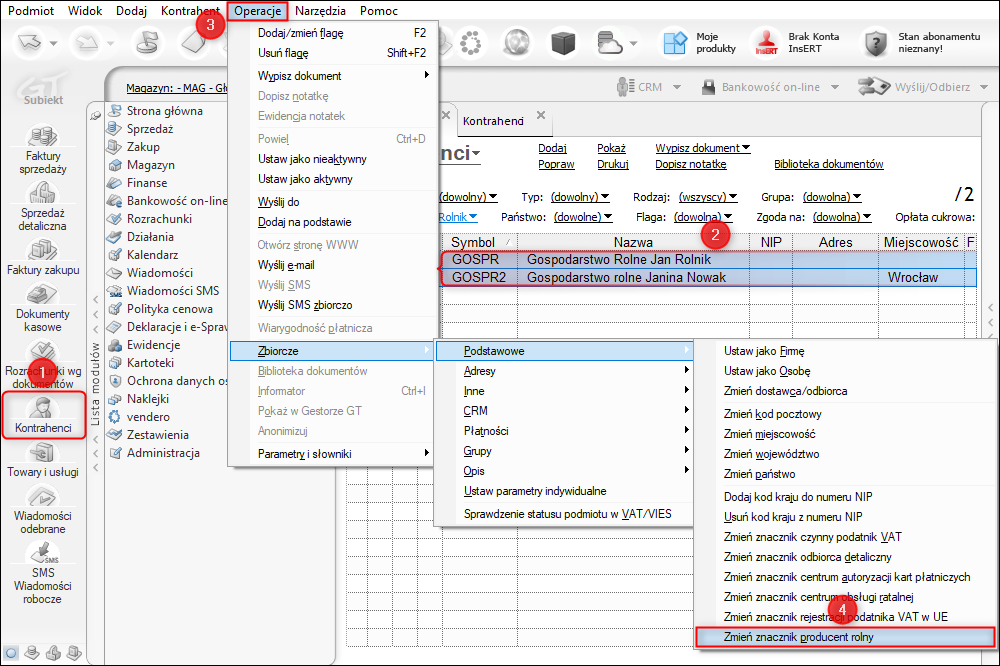Image resolution: width=1000 pixels, height=666 pixels.
Task: Click the back arrow toolbar icon
Action: pos(30,43)
